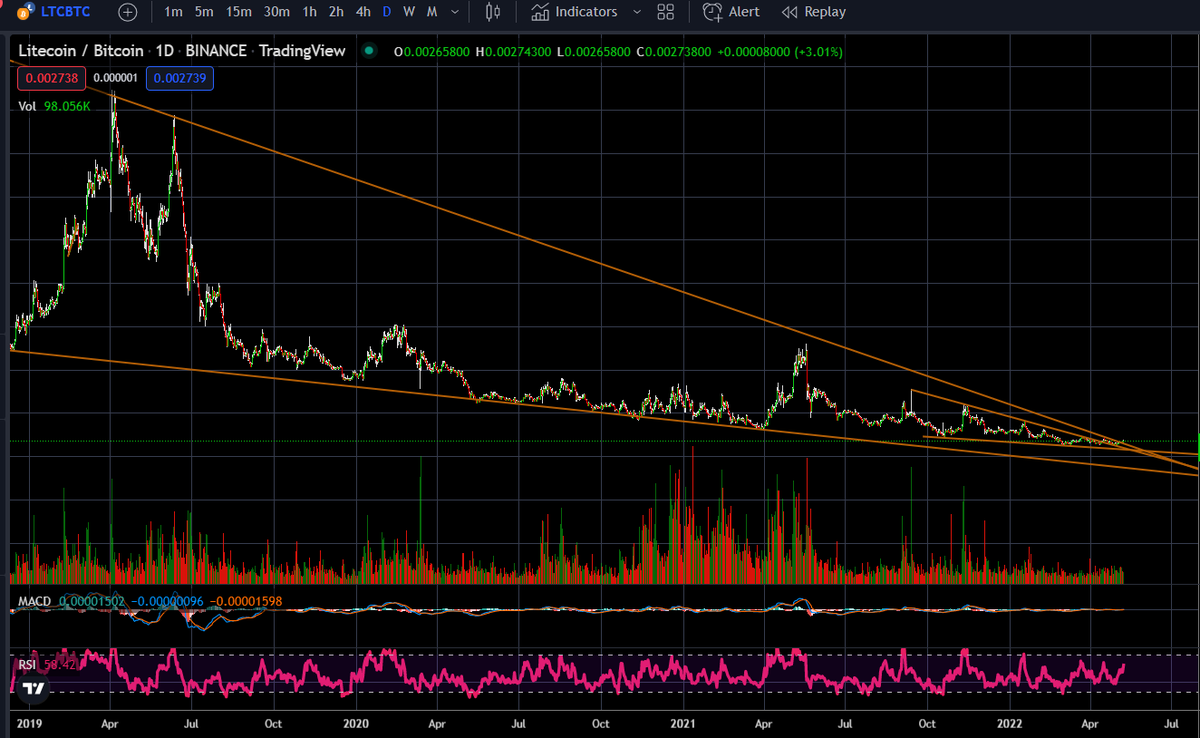Switch to the M monthly timeframe
1200x738 pixels.
click(432, 12)
